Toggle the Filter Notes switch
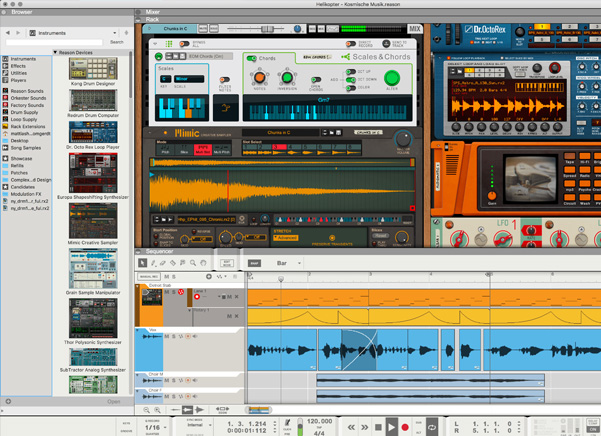 (x=225, y=80)
